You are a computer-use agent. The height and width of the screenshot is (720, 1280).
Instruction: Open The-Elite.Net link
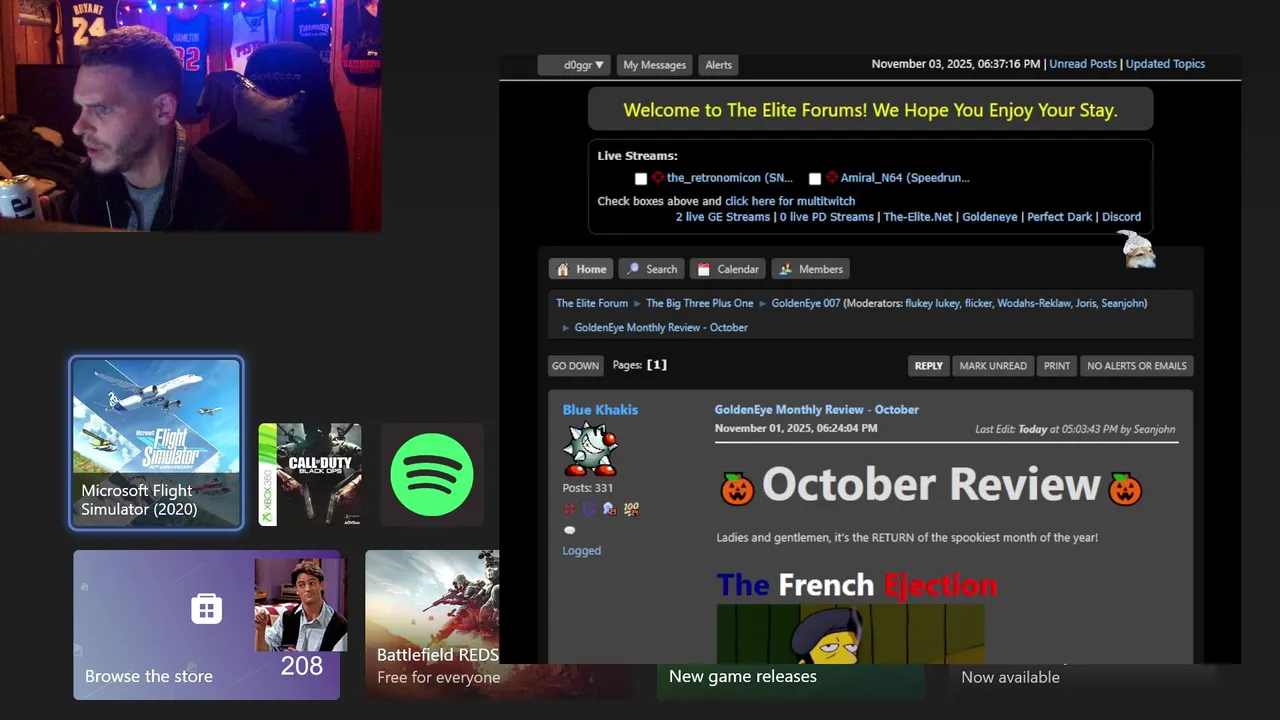(918, 217)
